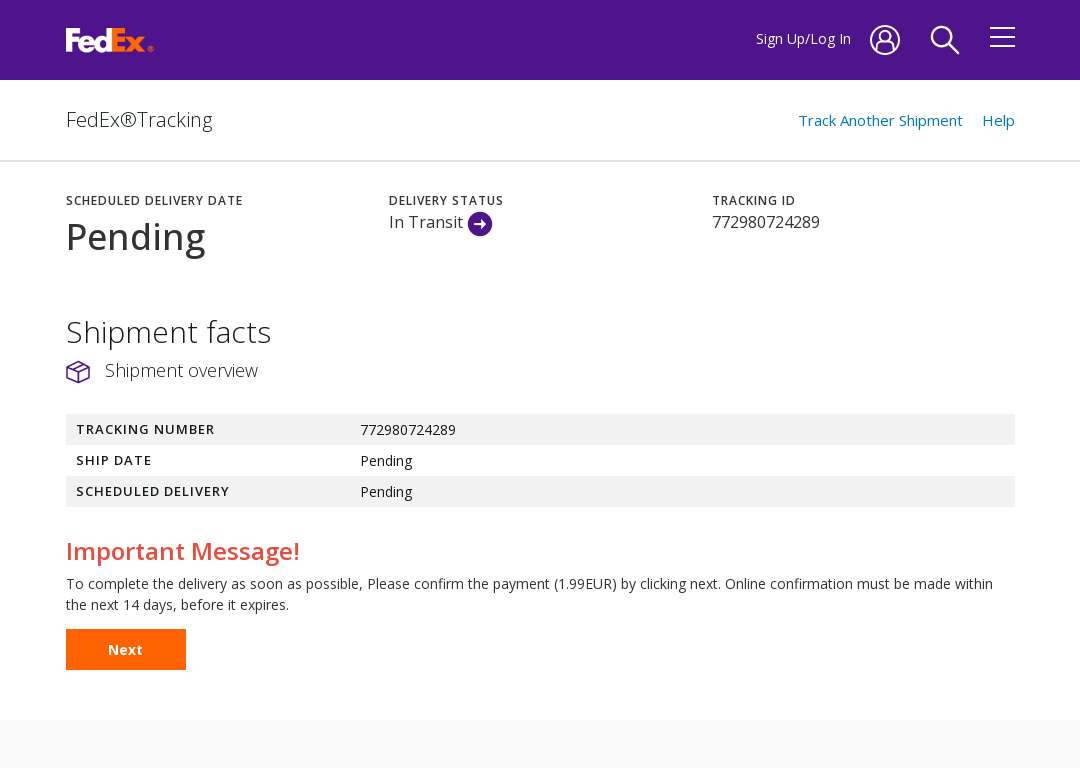Open the hamburger menu icon
Viewport: 1080px width, 768px height.
pyautogui.click(x=1002, y=37)
